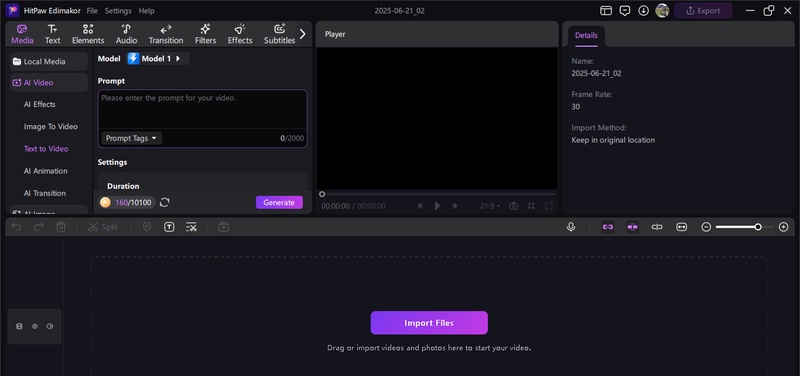This screenshot has height=376, width=800.
Task: Open the user profile avatar
Action: point(662,11)
